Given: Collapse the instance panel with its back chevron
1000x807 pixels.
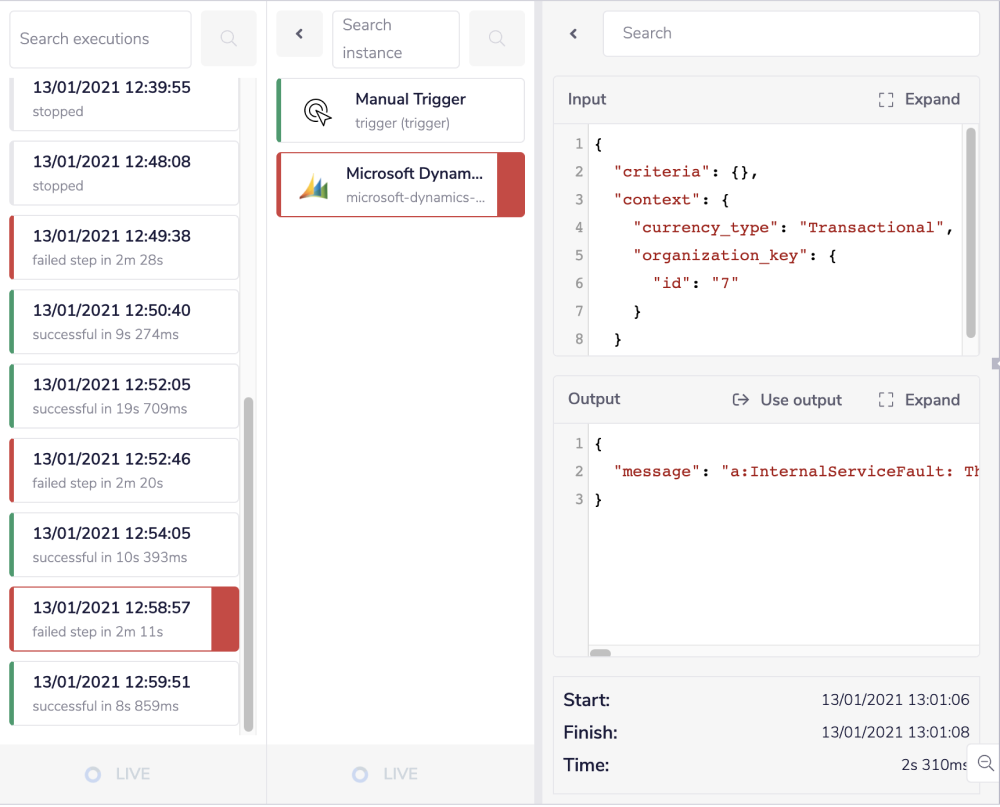Looking at the screenshot, I should pos(299,33).
